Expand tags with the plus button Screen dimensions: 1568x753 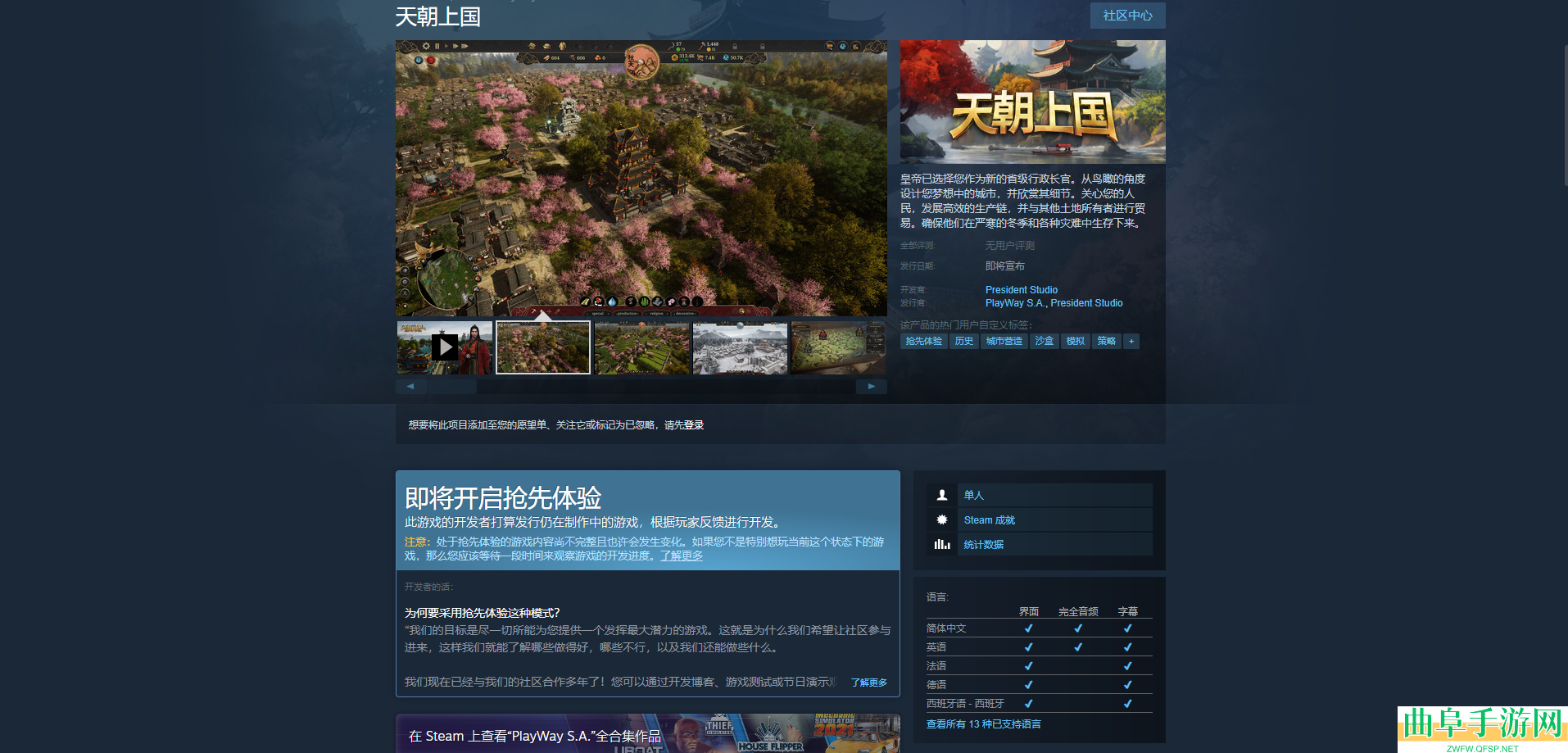pos(1131,341)
